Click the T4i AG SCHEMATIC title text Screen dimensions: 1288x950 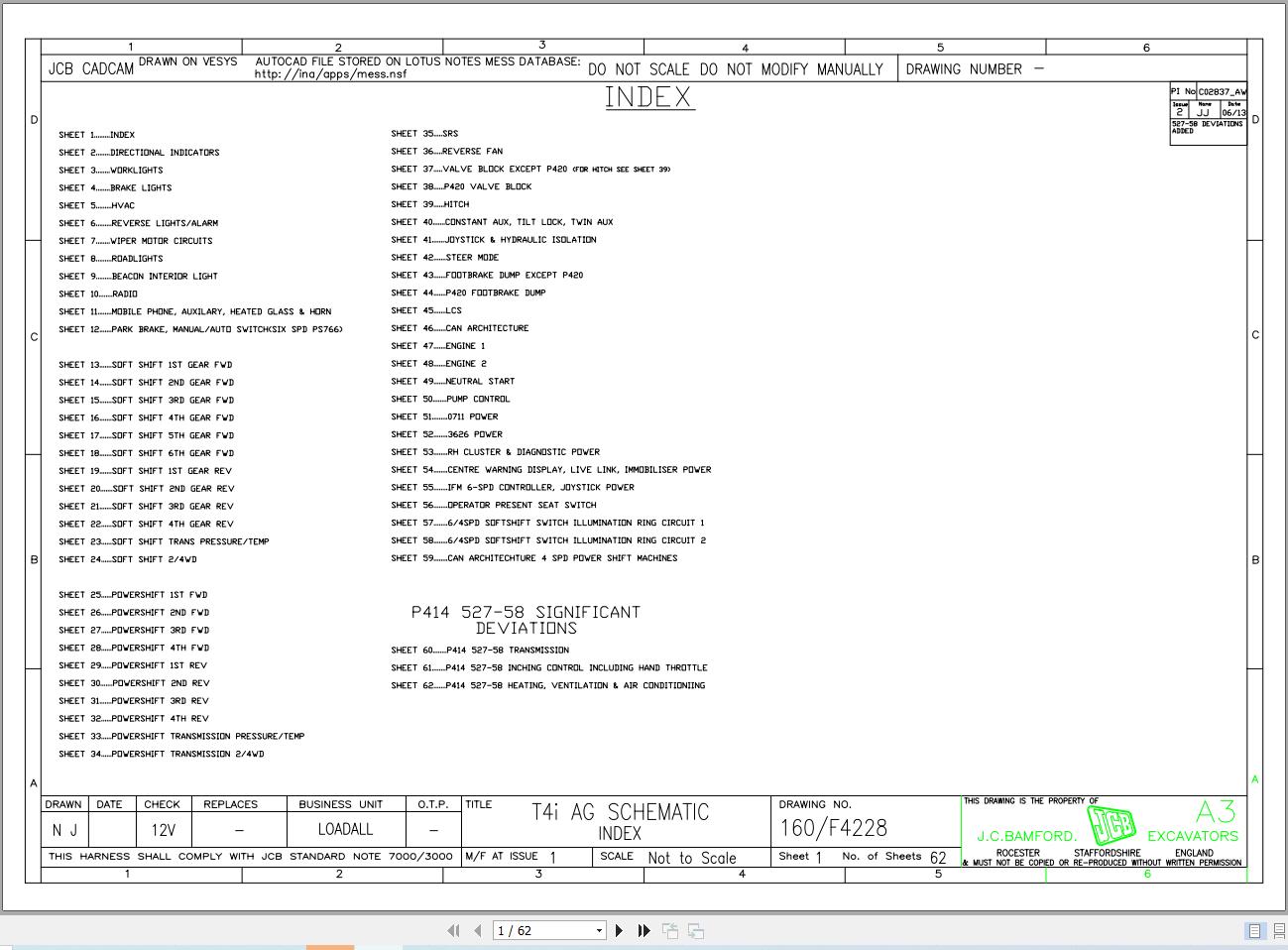(x=621, y=812)
